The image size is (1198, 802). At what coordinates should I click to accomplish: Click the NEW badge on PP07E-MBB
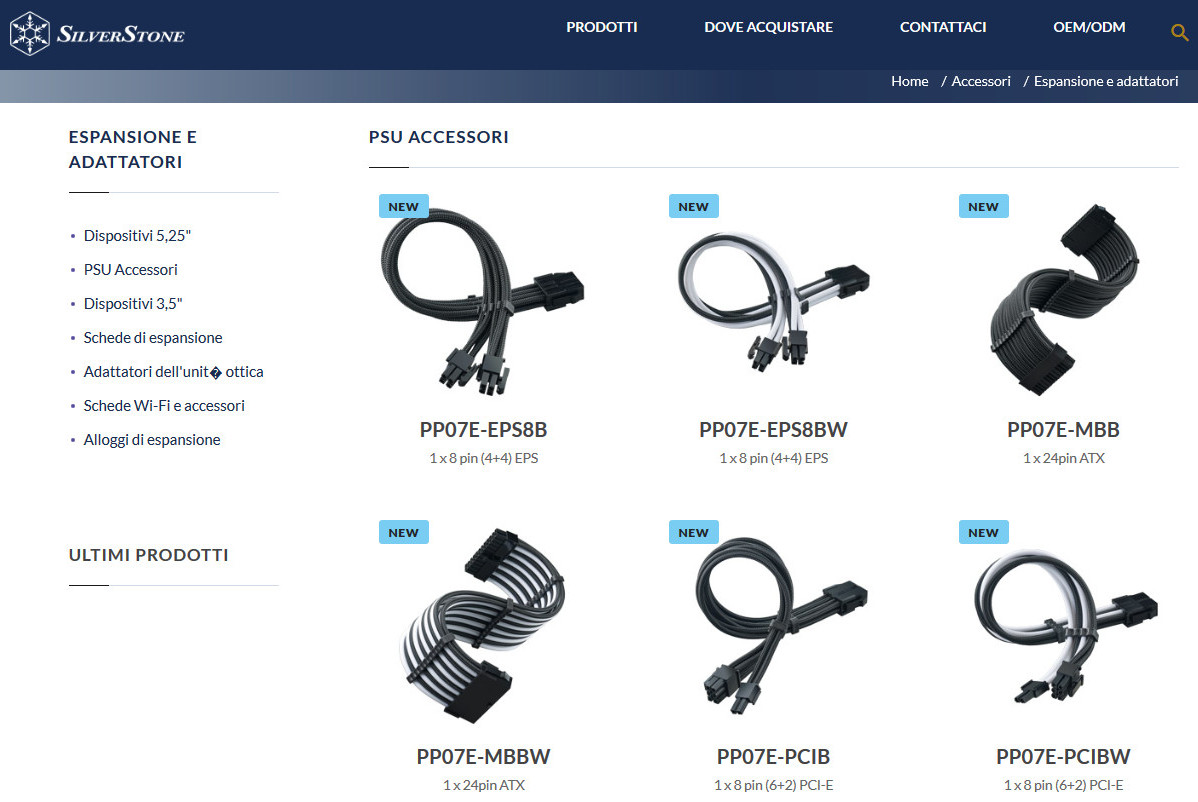[x=983, y=206]
